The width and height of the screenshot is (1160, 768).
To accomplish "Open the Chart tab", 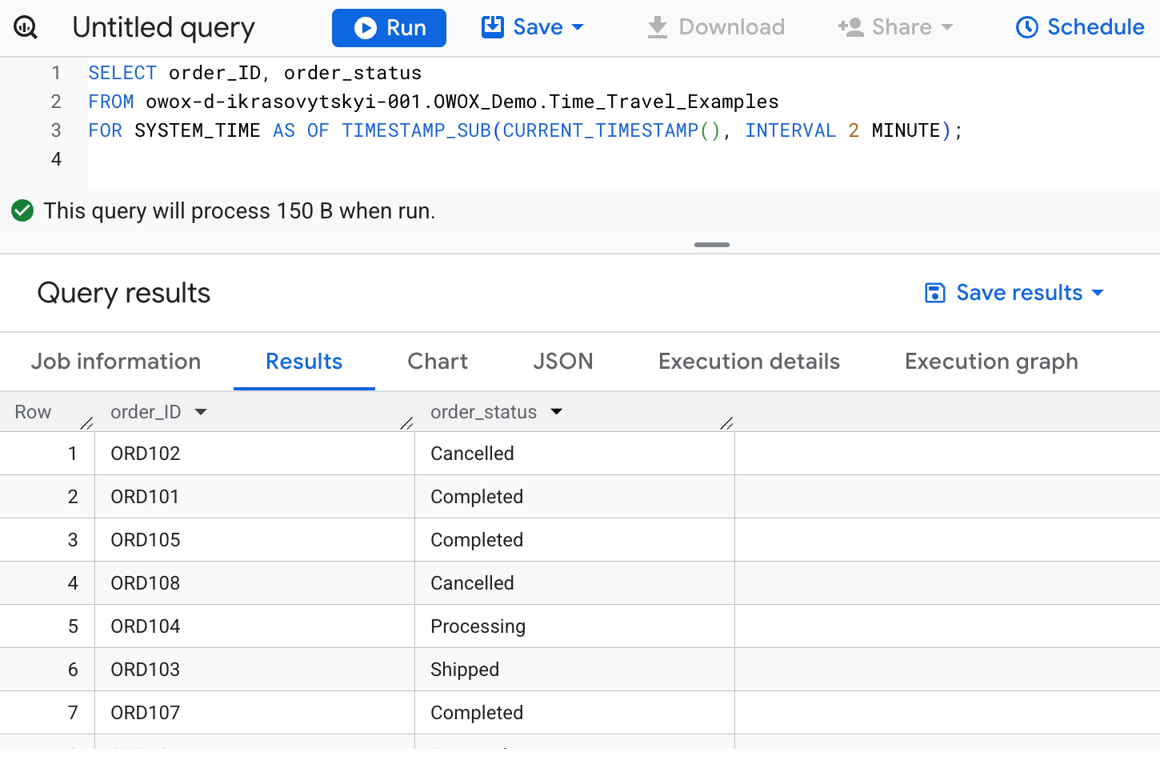I will coord(437,361).
